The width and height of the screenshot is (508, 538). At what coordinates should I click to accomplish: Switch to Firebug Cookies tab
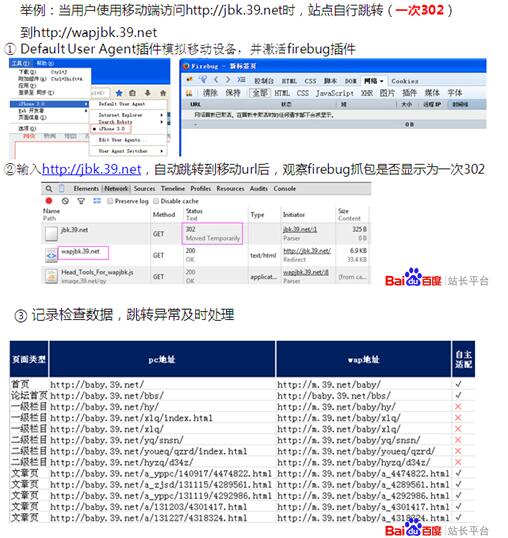pyautogui.click(x=405, y=81)
